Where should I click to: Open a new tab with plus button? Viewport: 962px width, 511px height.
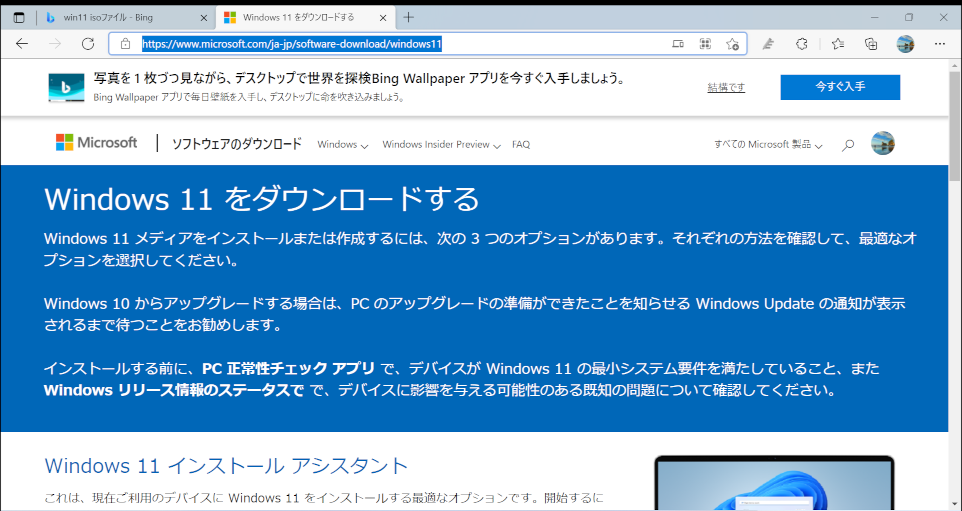point(408,17)
